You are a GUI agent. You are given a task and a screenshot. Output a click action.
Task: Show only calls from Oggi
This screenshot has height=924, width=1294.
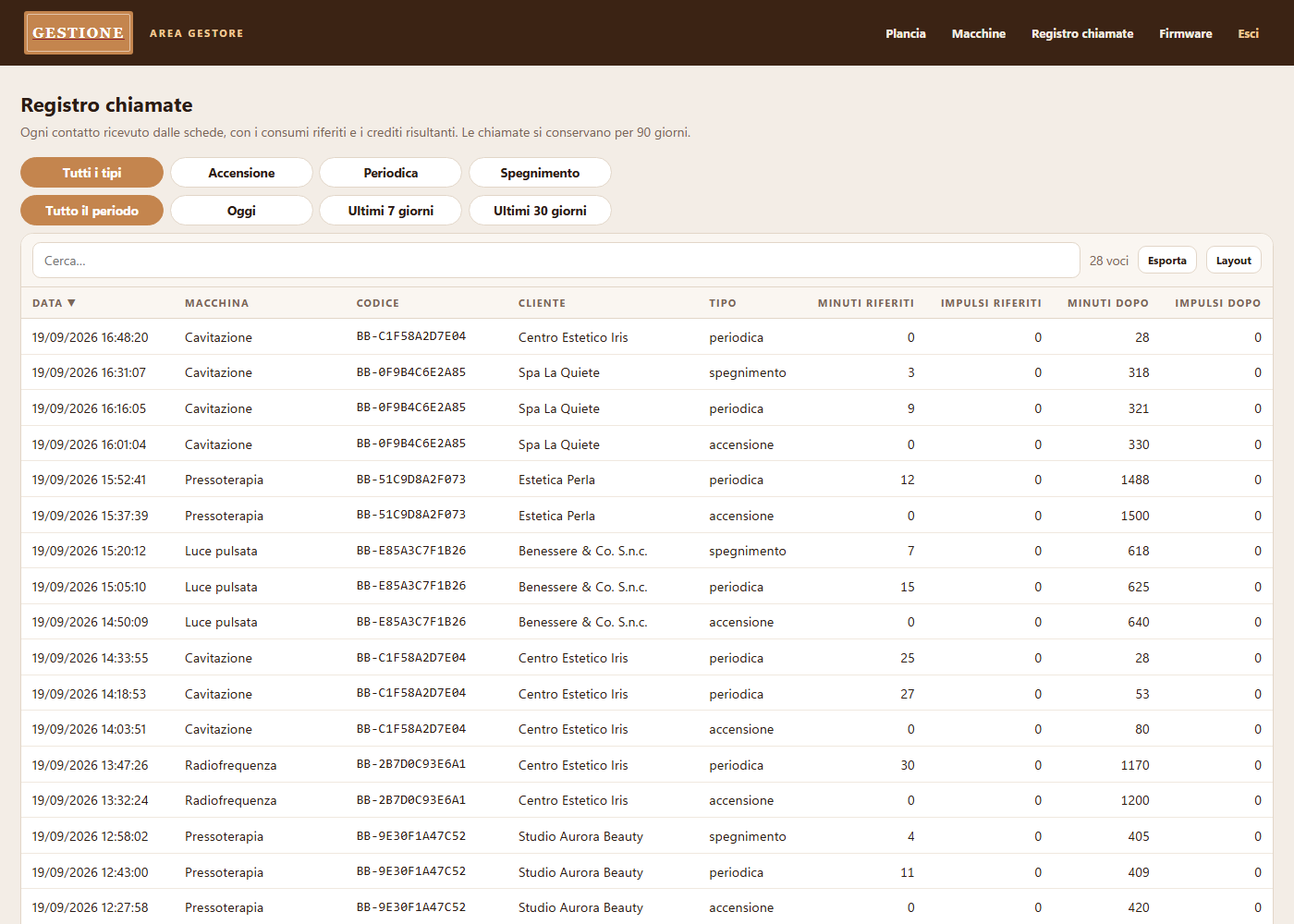pyautogui.click(x=241, y=211)
